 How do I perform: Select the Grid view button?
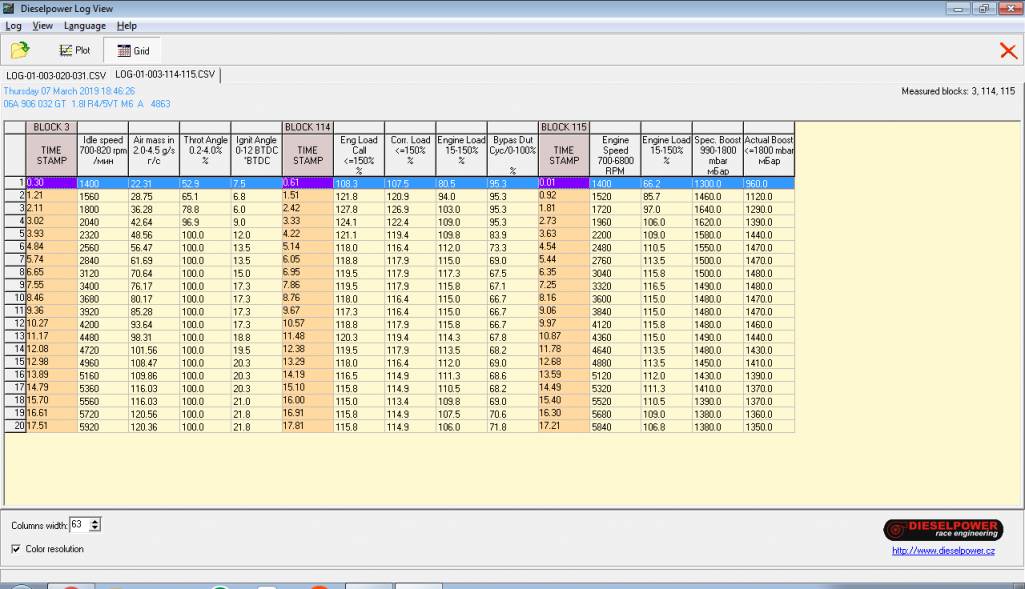pos(133,50)
